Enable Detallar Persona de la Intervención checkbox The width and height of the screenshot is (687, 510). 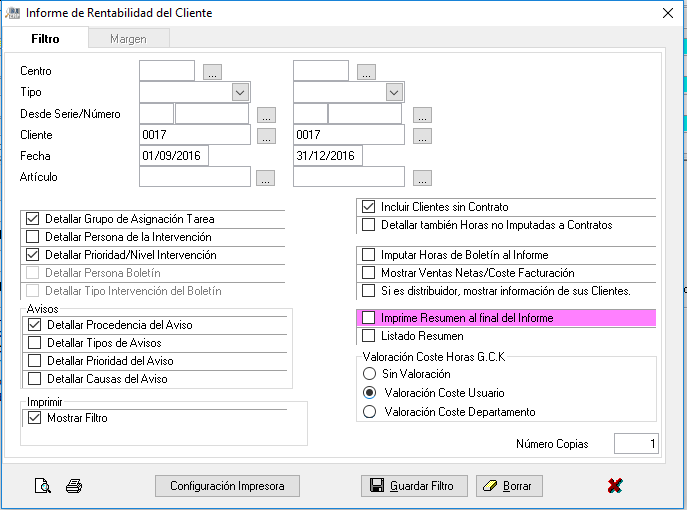[32, 237]
